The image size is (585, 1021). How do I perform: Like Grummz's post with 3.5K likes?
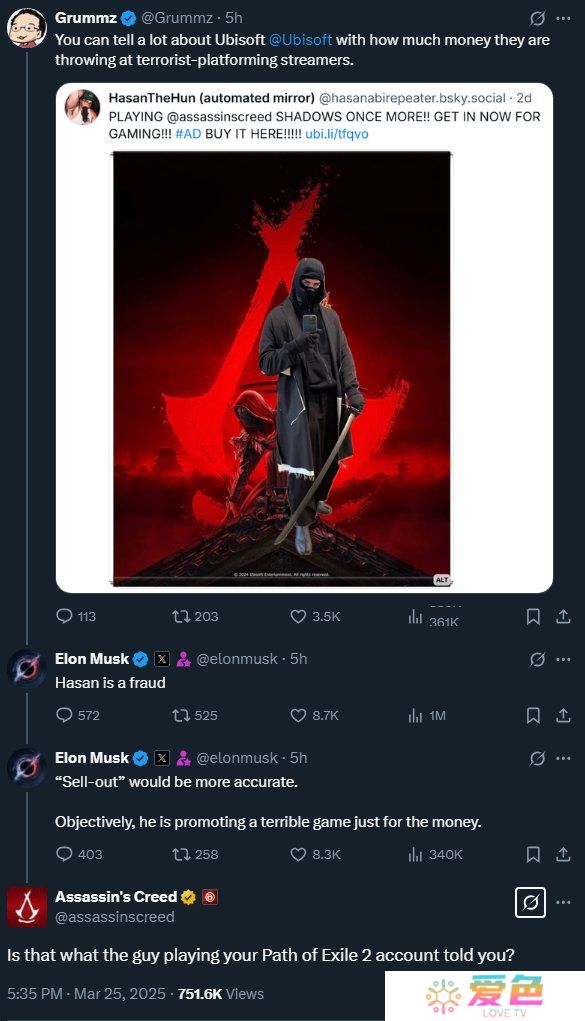298,616
